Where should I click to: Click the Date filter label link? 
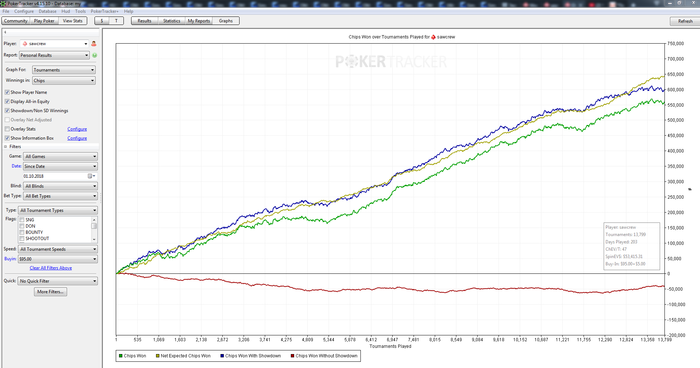coord(17,166)
